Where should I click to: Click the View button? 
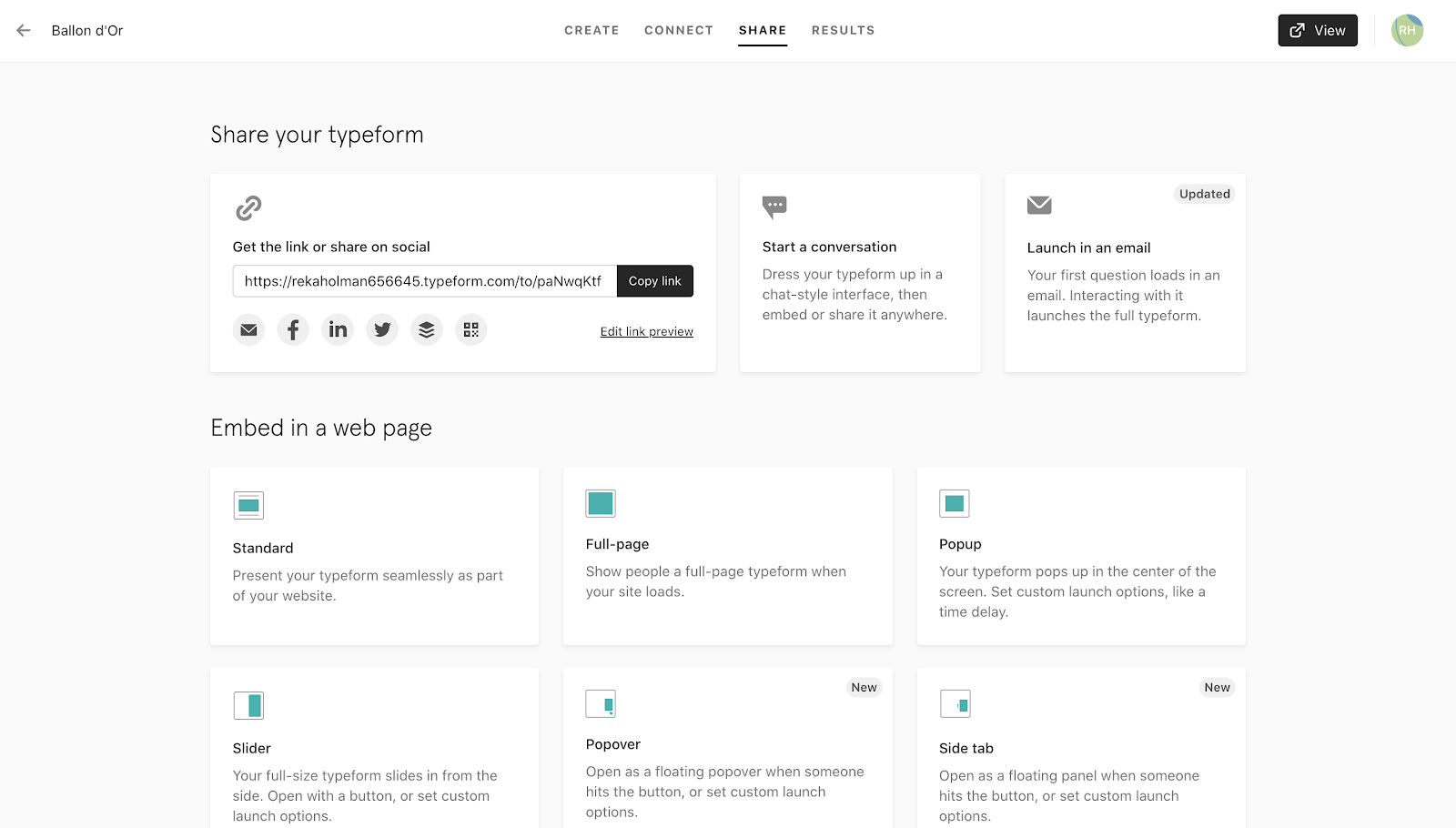(1318, 30)
